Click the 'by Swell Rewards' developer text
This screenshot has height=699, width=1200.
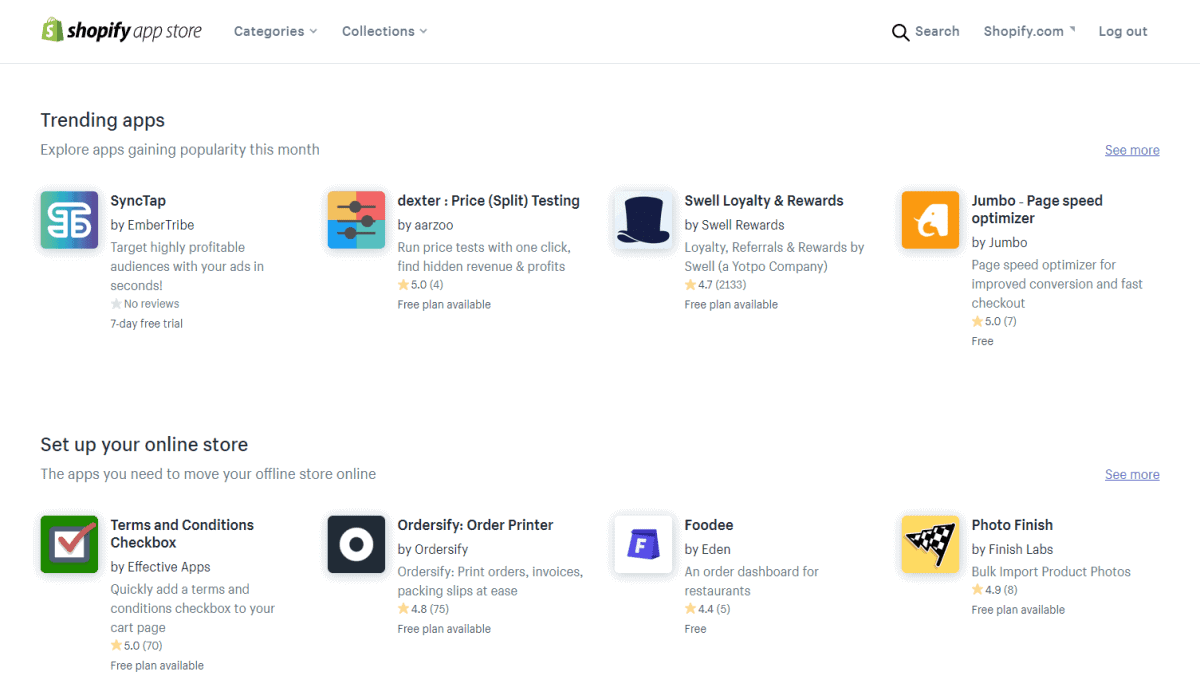pyautogui.click(x=734, y=225)
